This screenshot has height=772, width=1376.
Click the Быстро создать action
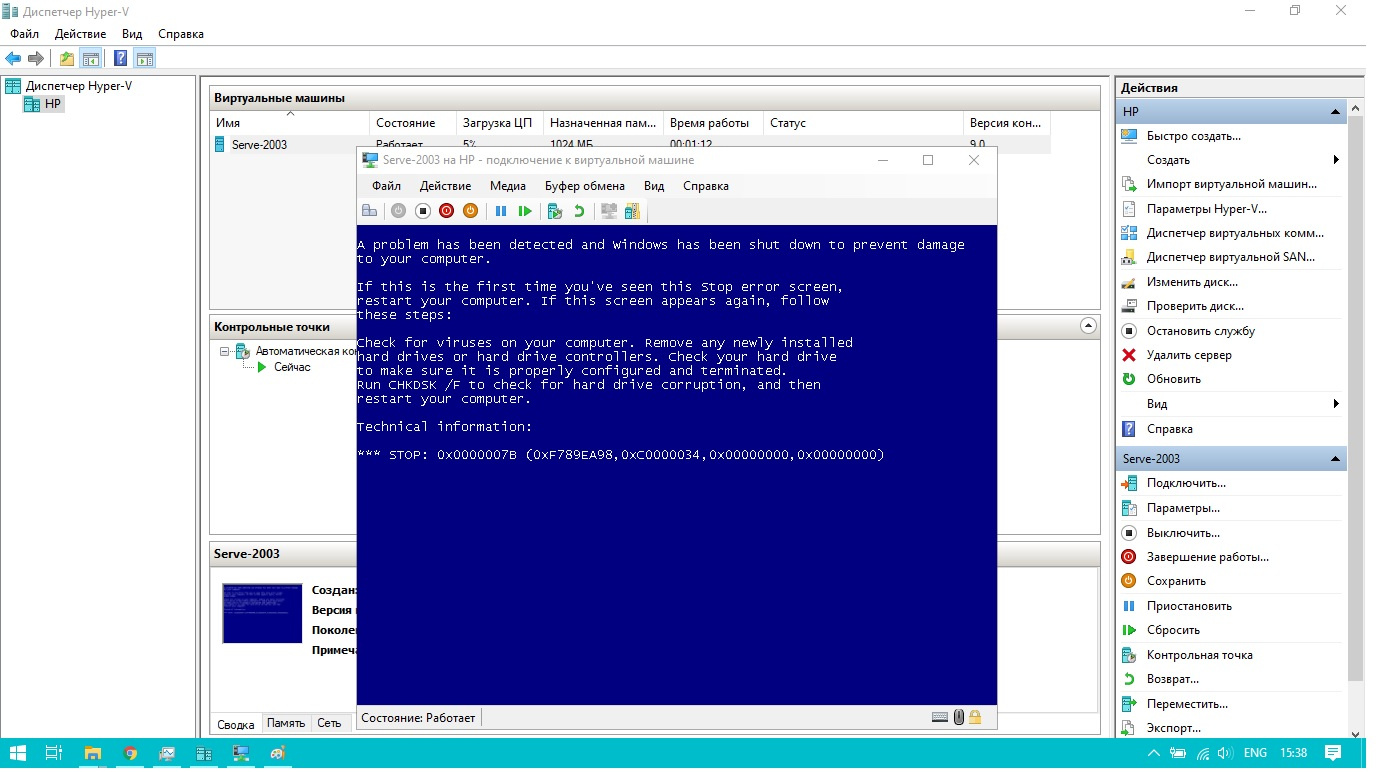[x=1193, y=136]
